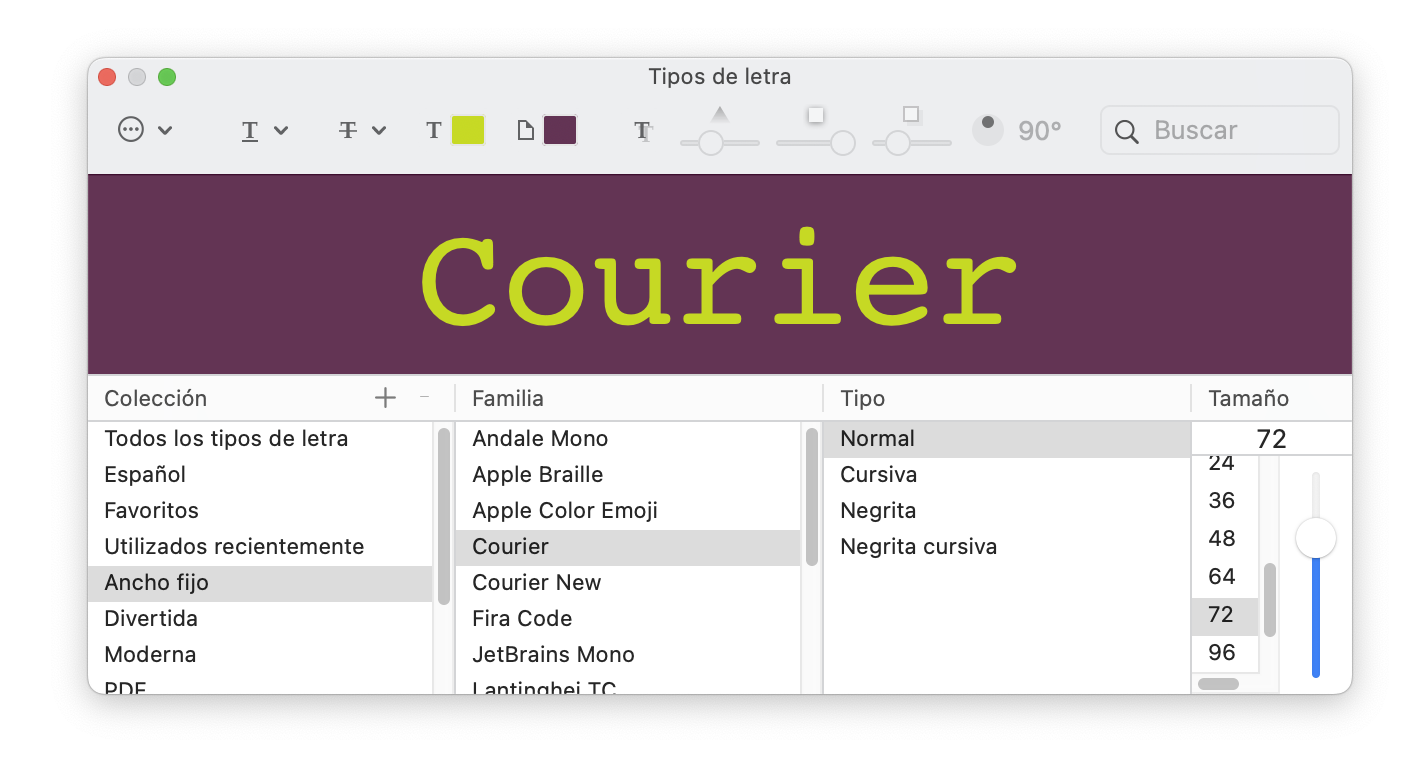1418x780 pixels.
Task: Toggle the text shadow button
Action: tap(643, 131)
